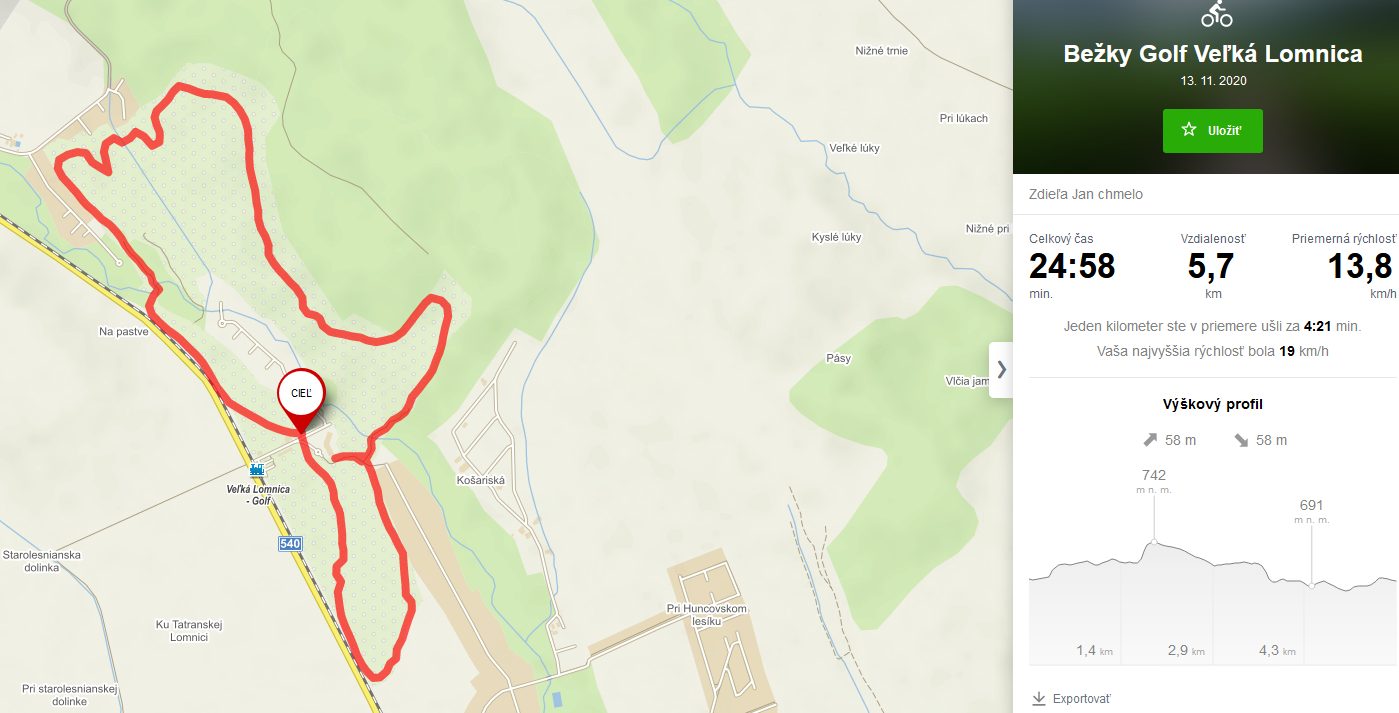Open the Exportovať link
Screen dimensions: 1399x713
click(x=1081, y=698)
